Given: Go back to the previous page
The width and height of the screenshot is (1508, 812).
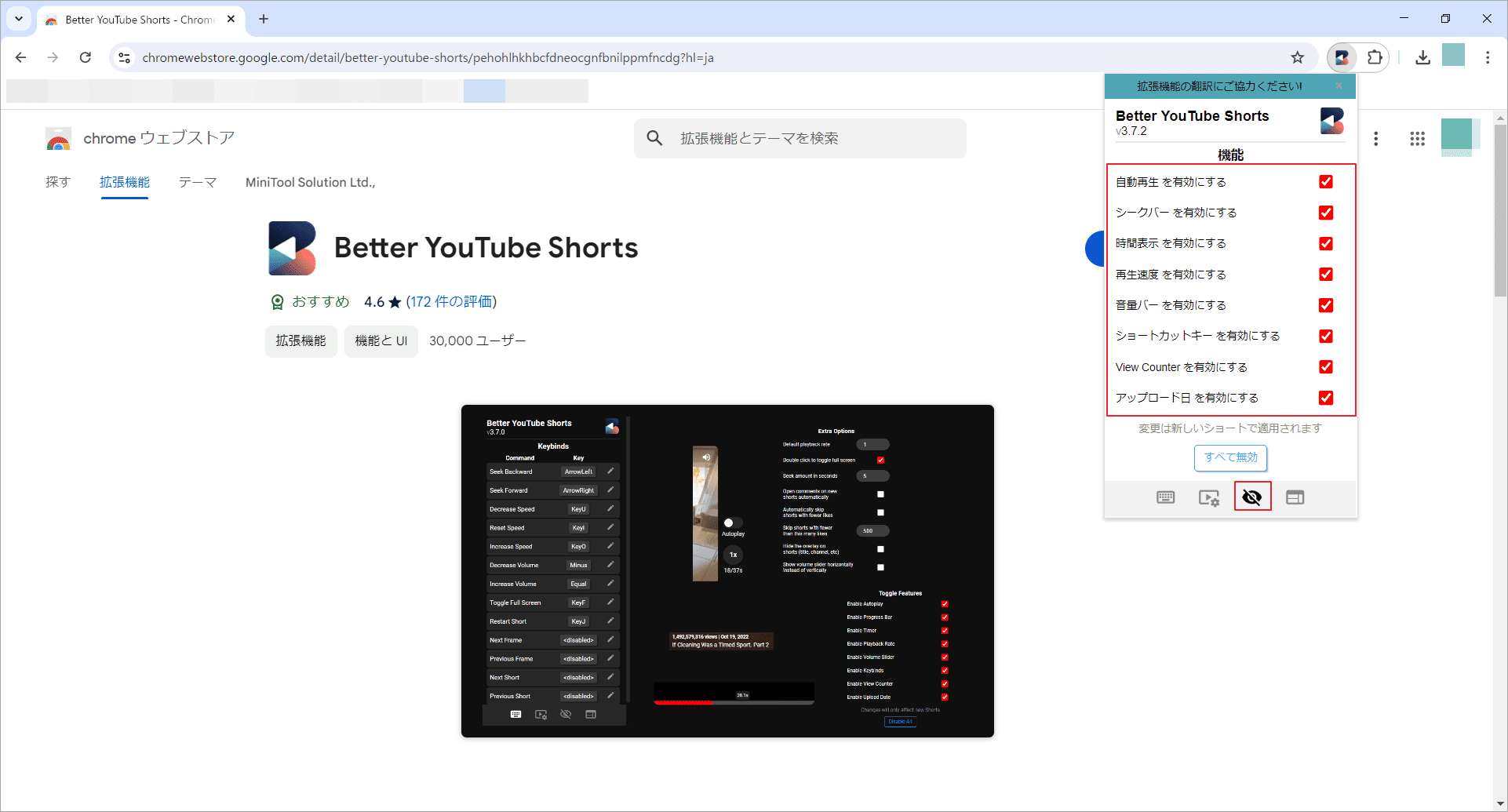Looking at the screenshot, I should [x=21, y=57].
